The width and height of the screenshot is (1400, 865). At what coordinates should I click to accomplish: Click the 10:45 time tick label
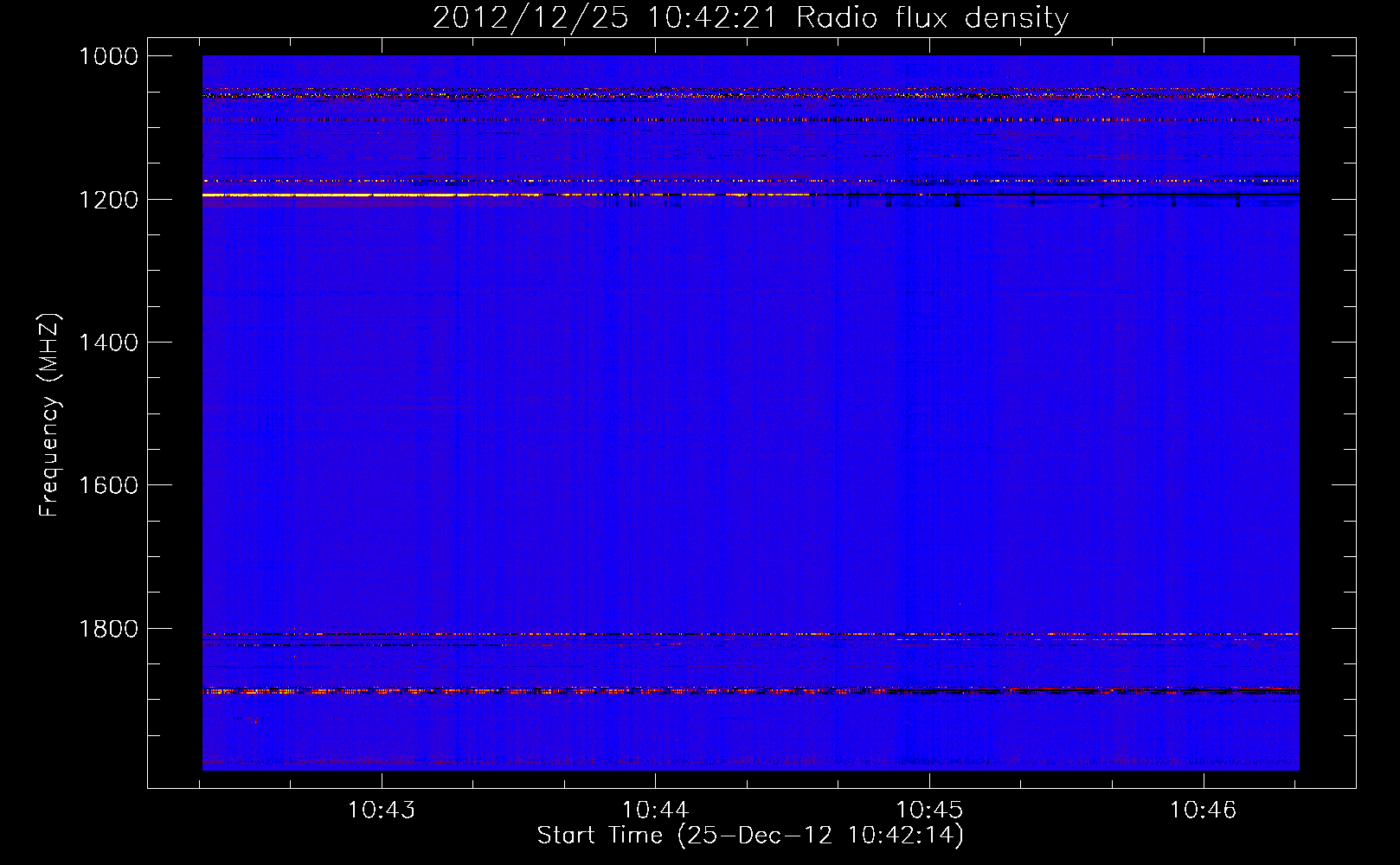(x=929, y=811)
